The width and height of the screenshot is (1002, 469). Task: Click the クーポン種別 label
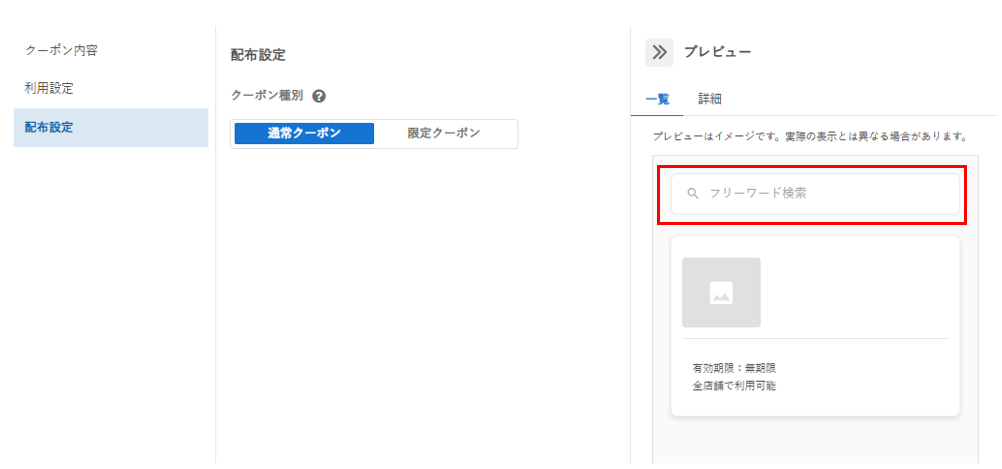267,96
